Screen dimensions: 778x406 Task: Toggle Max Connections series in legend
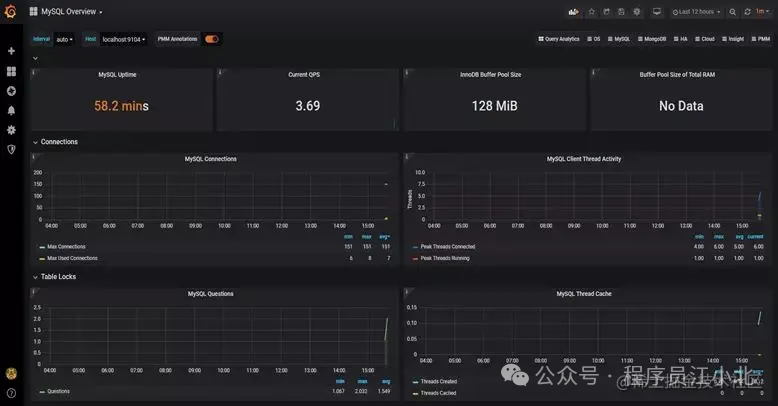point(66,246)
